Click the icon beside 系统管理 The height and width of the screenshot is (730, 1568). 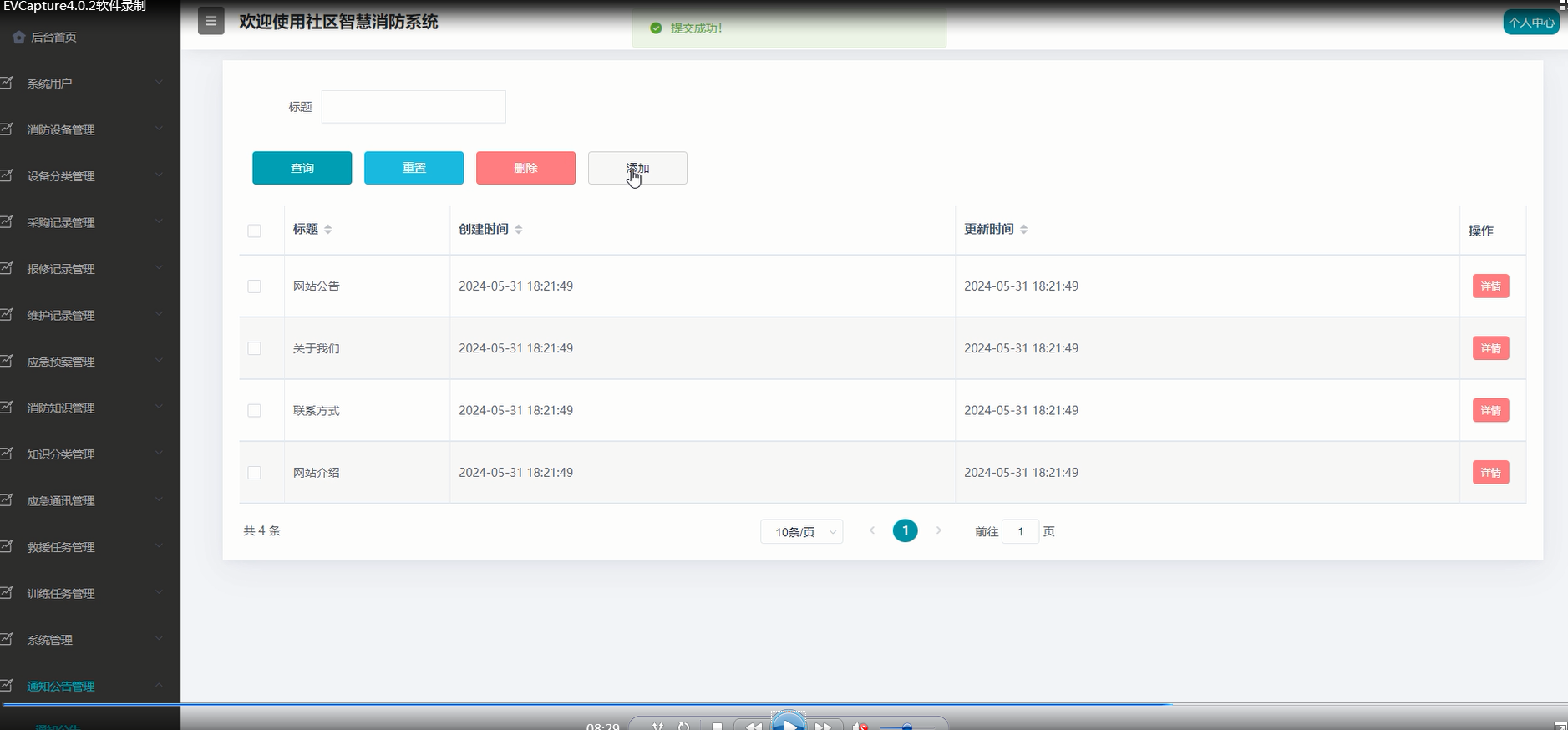tap(7, 639)
